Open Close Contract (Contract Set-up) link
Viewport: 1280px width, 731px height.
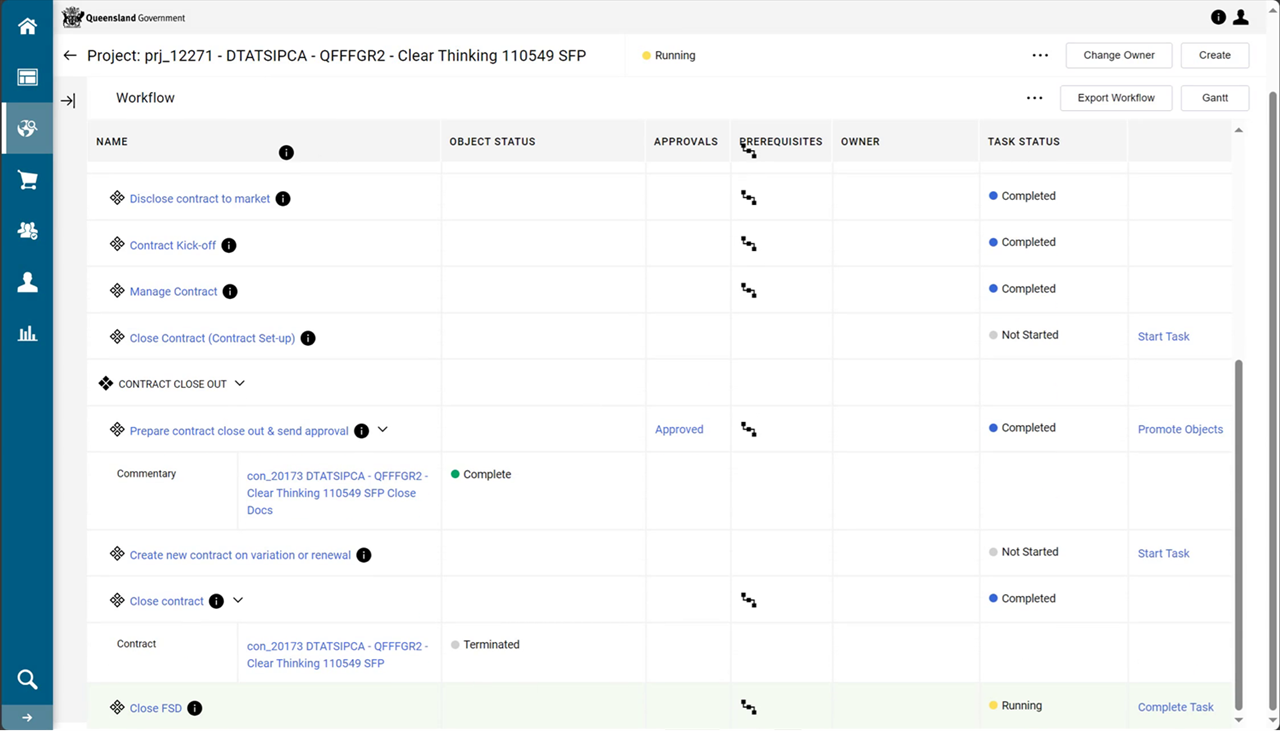coord(212,339)
